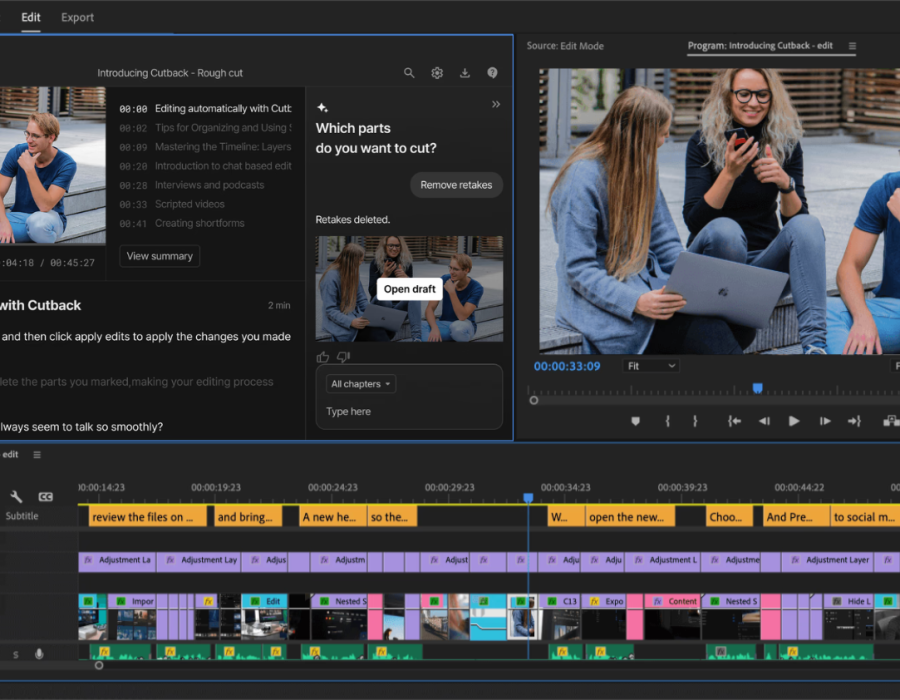Open Cutback settings gear icon
900x700 pixels.
437,73
